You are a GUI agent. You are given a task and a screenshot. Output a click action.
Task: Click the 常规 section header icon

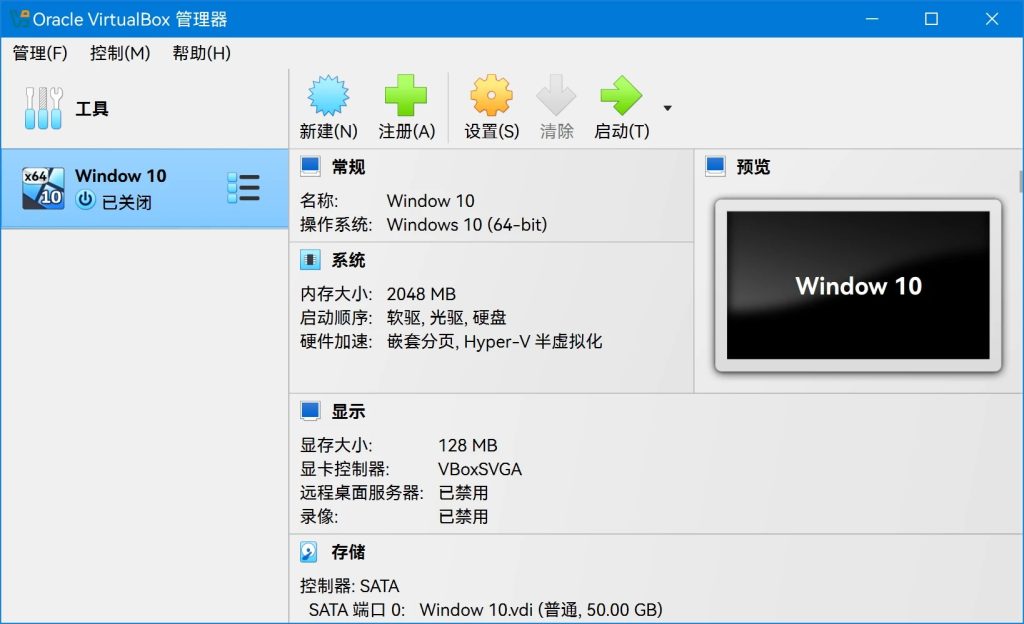(311, 166)
